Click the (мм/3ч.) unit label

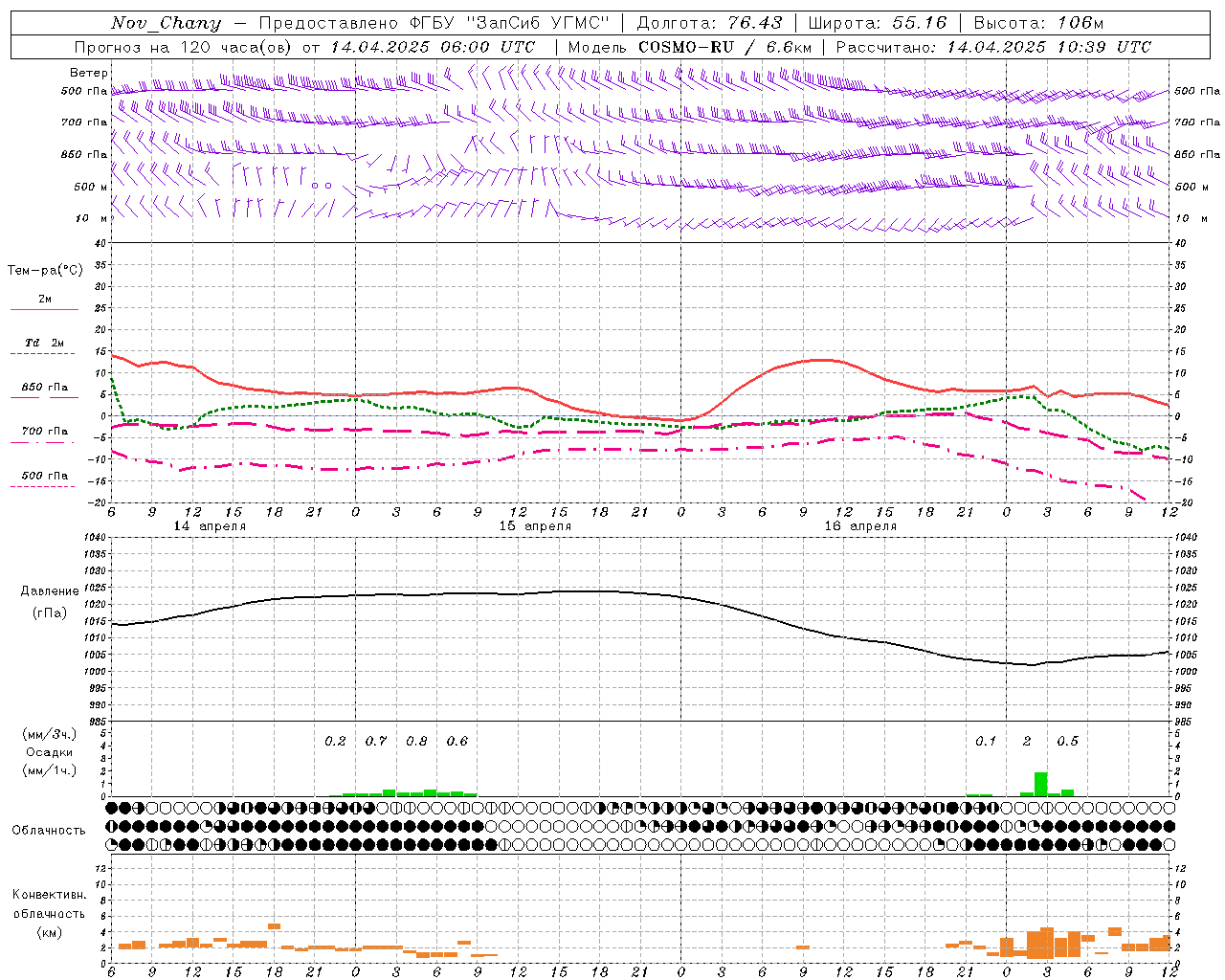pyautogui.click(x=49, y=734)
